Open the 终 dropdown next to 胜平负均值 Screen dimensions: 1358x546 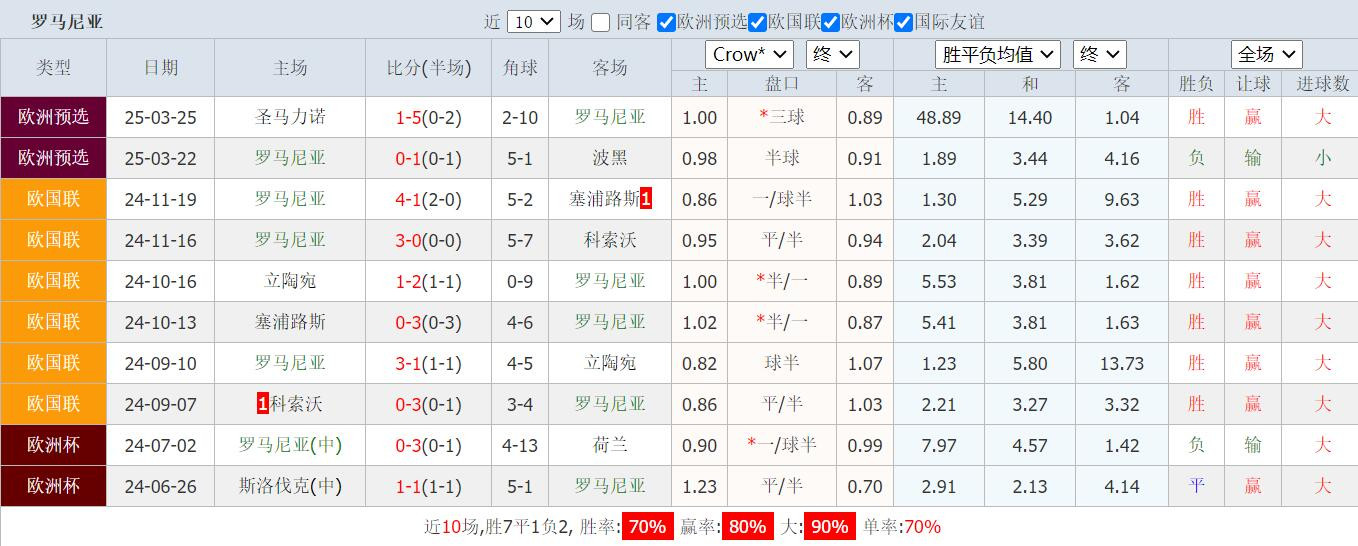pyautogui.click(x=1100, y=54)
